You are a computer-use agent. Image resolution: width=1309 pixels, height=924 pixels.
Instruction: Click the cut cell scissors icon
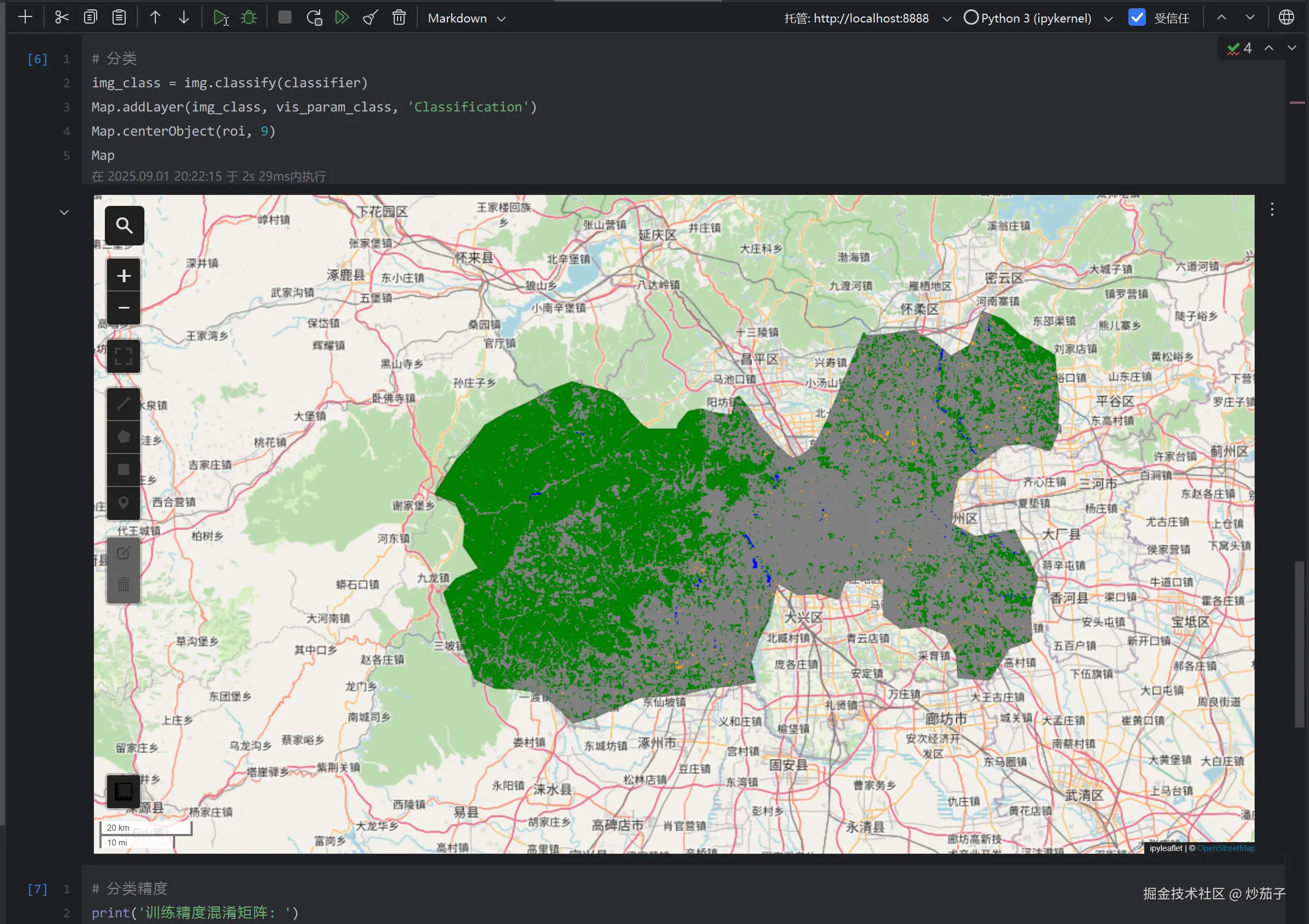61,18
